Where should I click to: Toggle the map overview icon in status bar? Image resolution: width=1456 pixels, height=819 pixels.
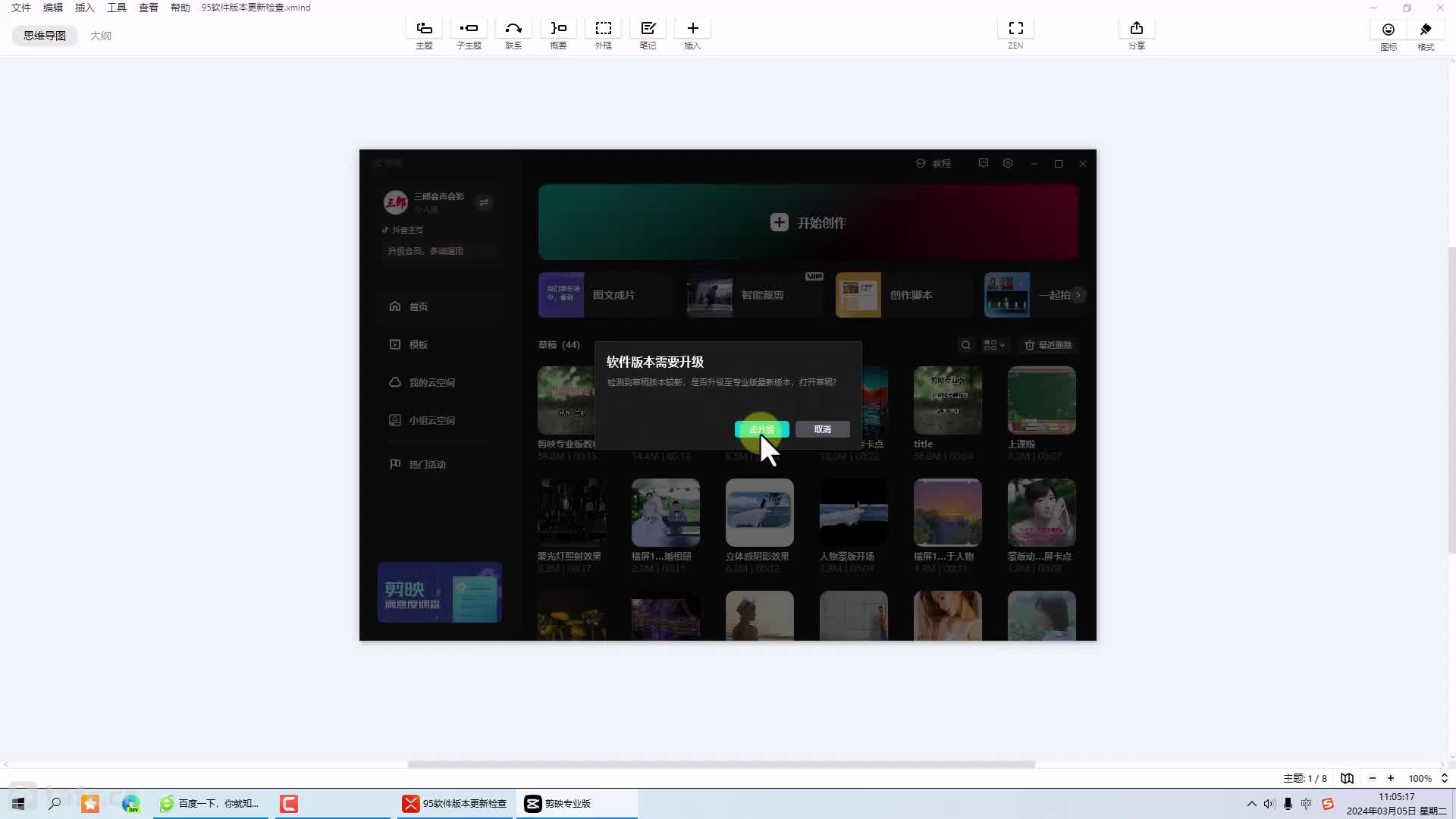click(1347, 778)
